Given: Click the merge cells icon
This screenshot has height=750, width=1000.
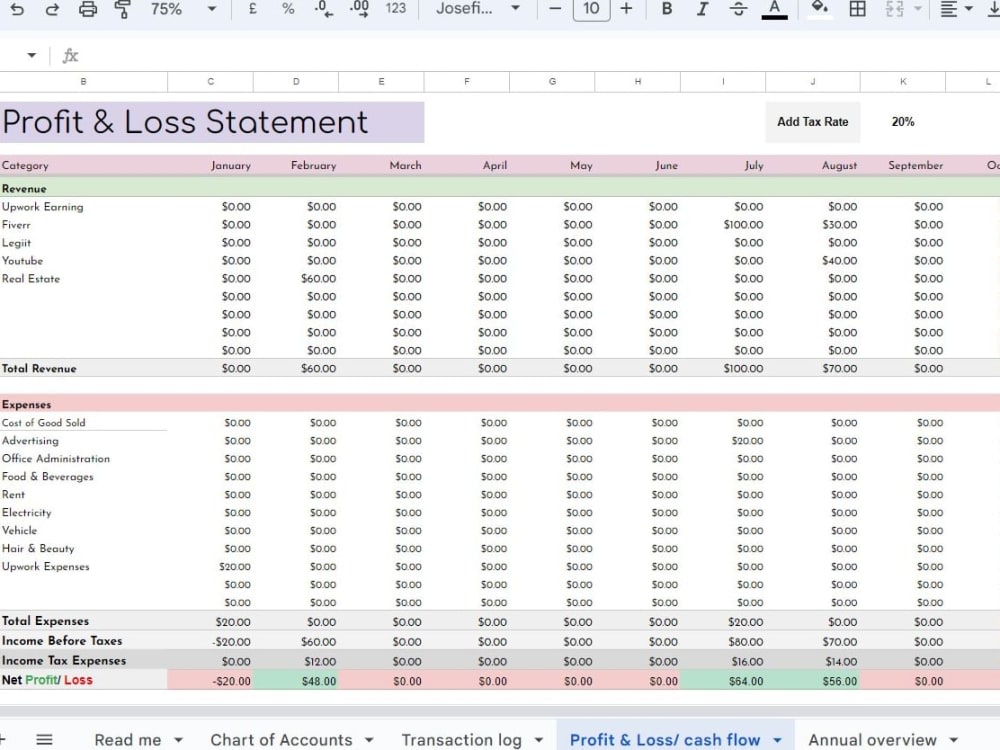Looking at the screenshot, I should (895, 9).
